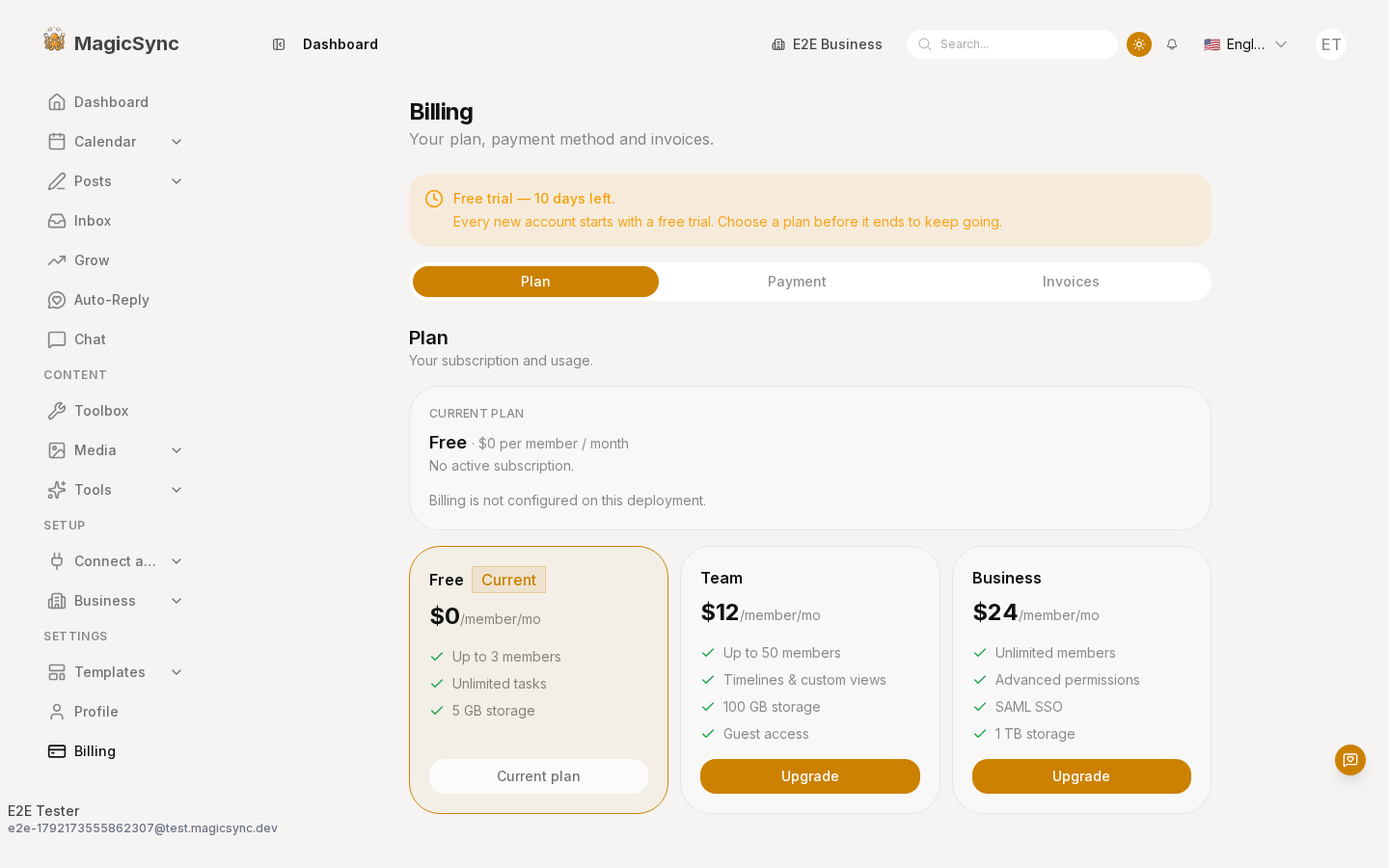
Task: Upgrade to the Business plan
Action: click(x=1081, y=776)
